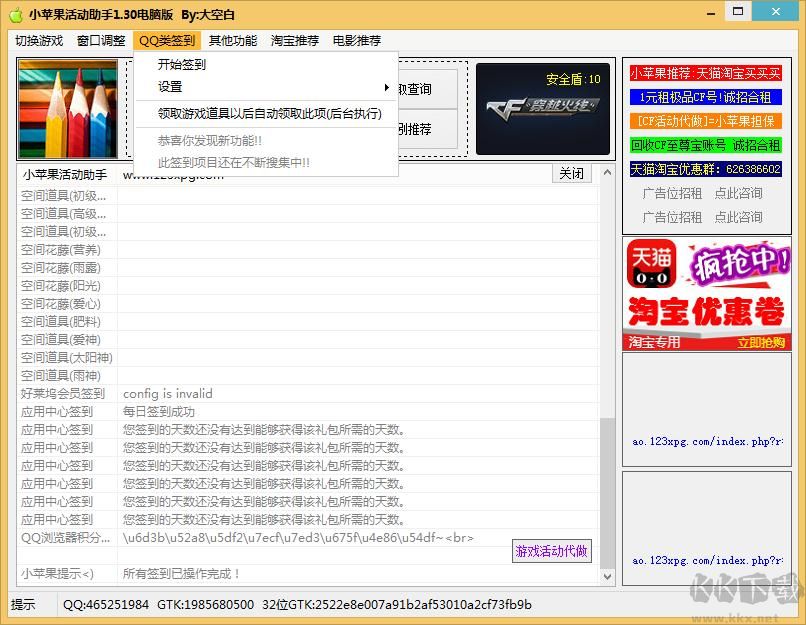Open the 窗口调整 menu
The width and height of the screenshot is (806, 625).
point(101,41)
